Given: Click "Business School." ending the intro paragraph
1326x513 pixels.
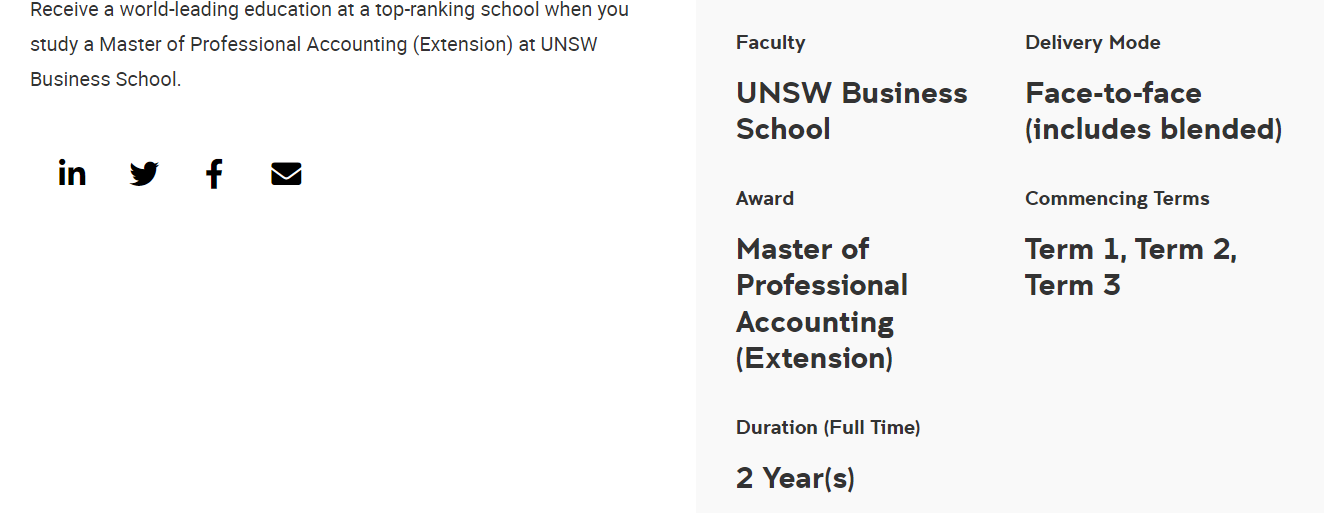Looking at the screenshot, I should tap(106, 79).
